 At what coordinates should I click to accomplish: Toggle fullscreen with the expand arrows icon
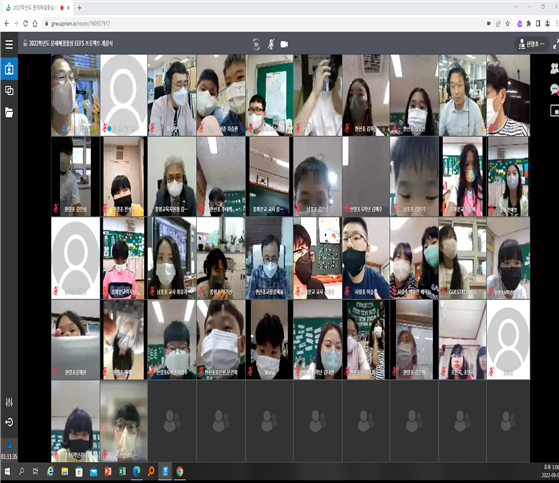point(556,44)
